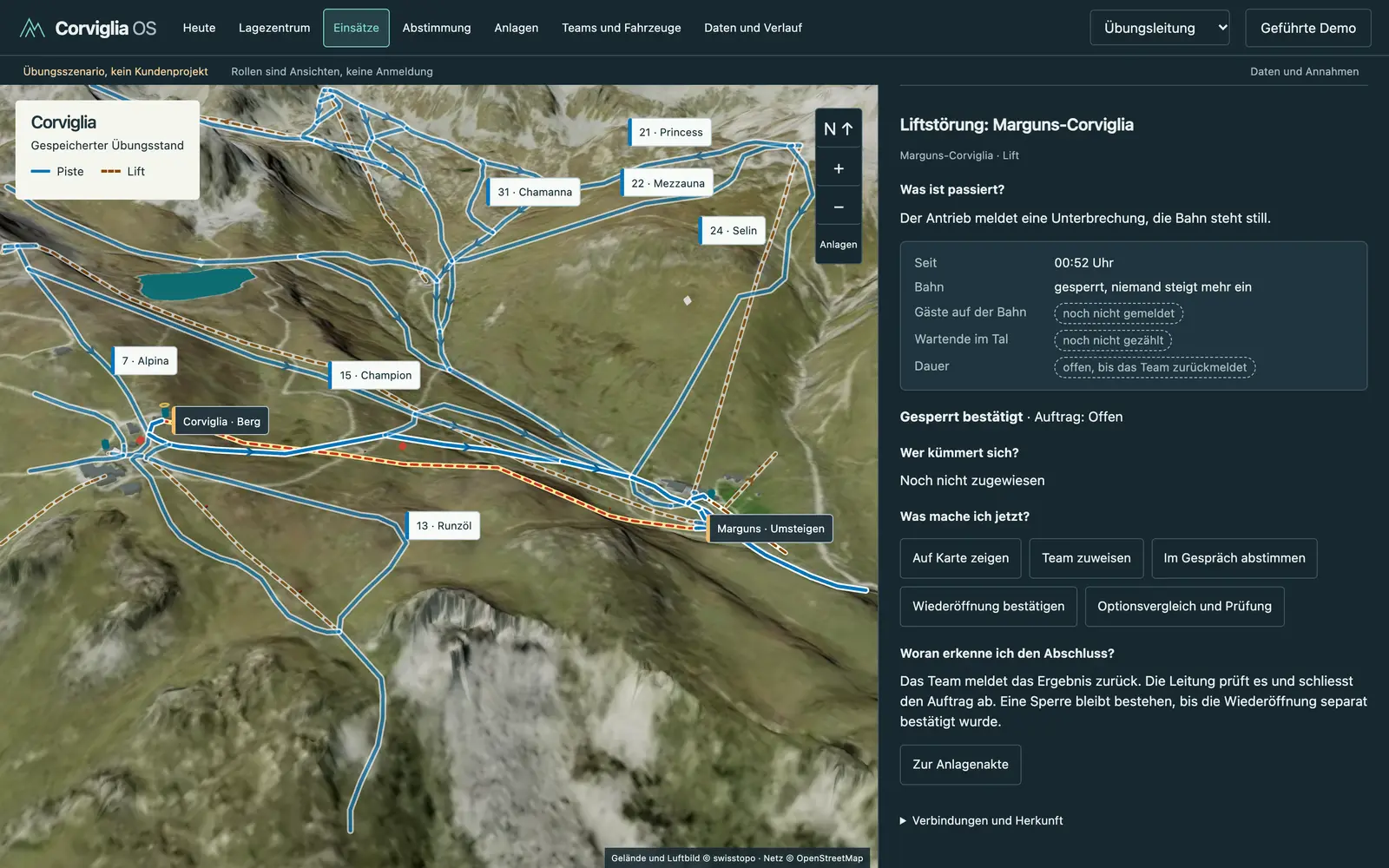
Task: Click Liftstörung: Marguns-Corviglia heading
Action: point(1017,124)
